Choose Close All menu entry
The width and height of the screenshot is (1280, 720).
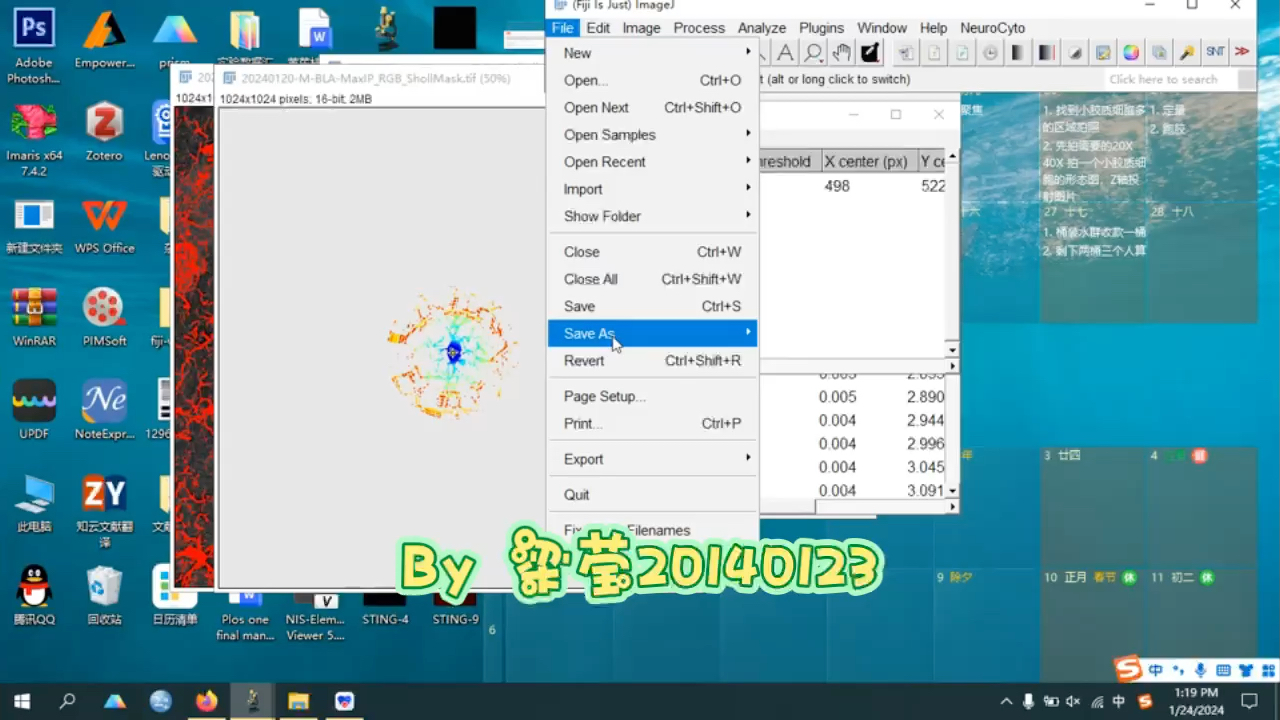[652, 278]
